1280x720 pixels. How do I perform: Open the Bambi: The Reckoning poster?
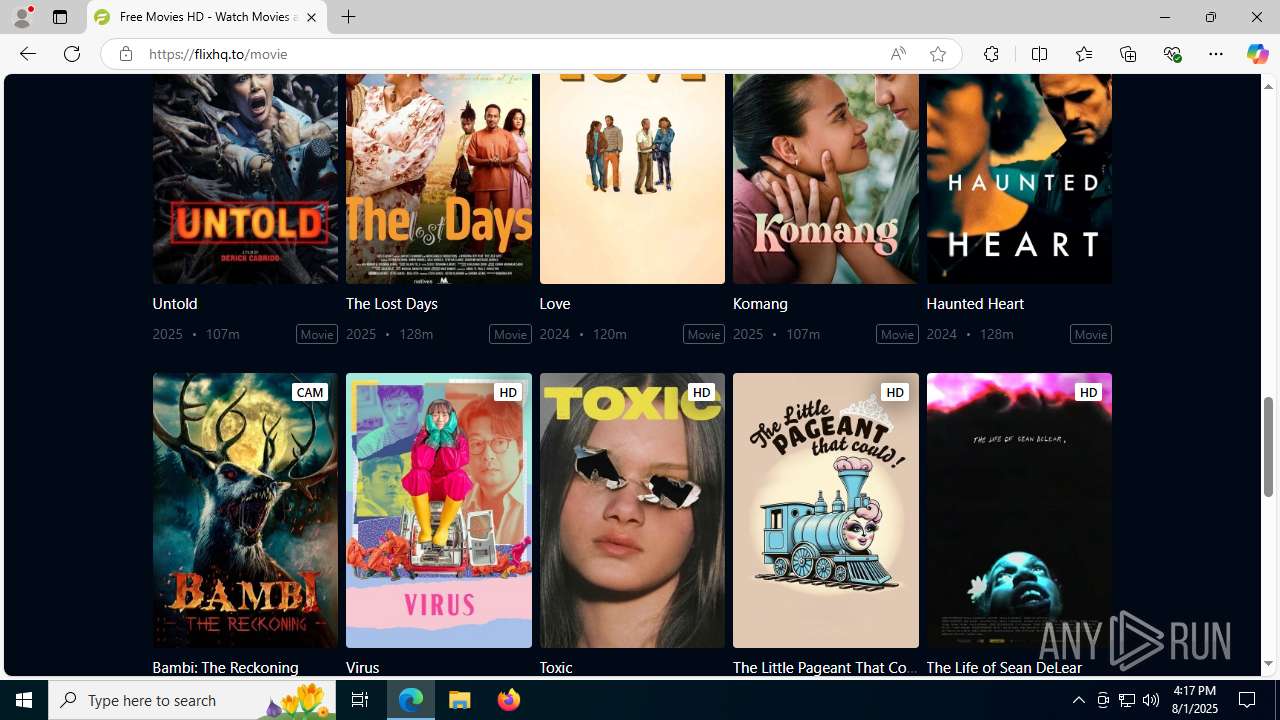245,510
